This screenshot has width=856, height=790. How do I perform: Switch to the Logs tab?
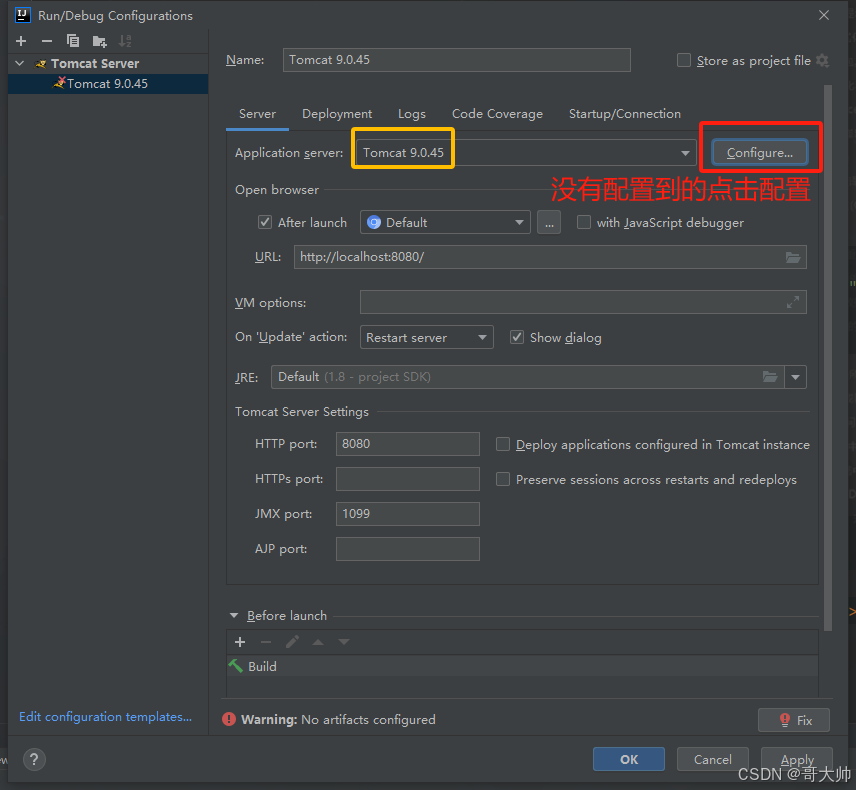[x=412, y=114]
